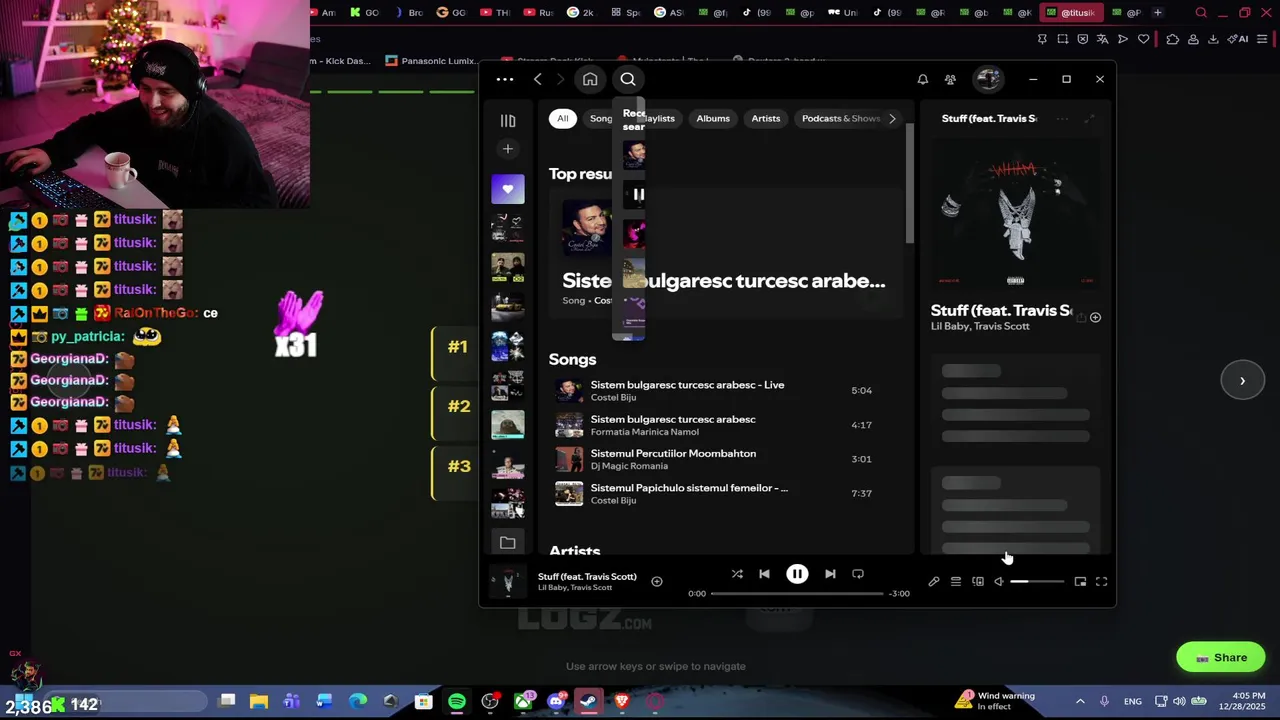Viewport: 1280px width, 720px height.
Task: Open Spotify in the Windows taskbar
Action: pyautogui.click(x=457, y=702)
